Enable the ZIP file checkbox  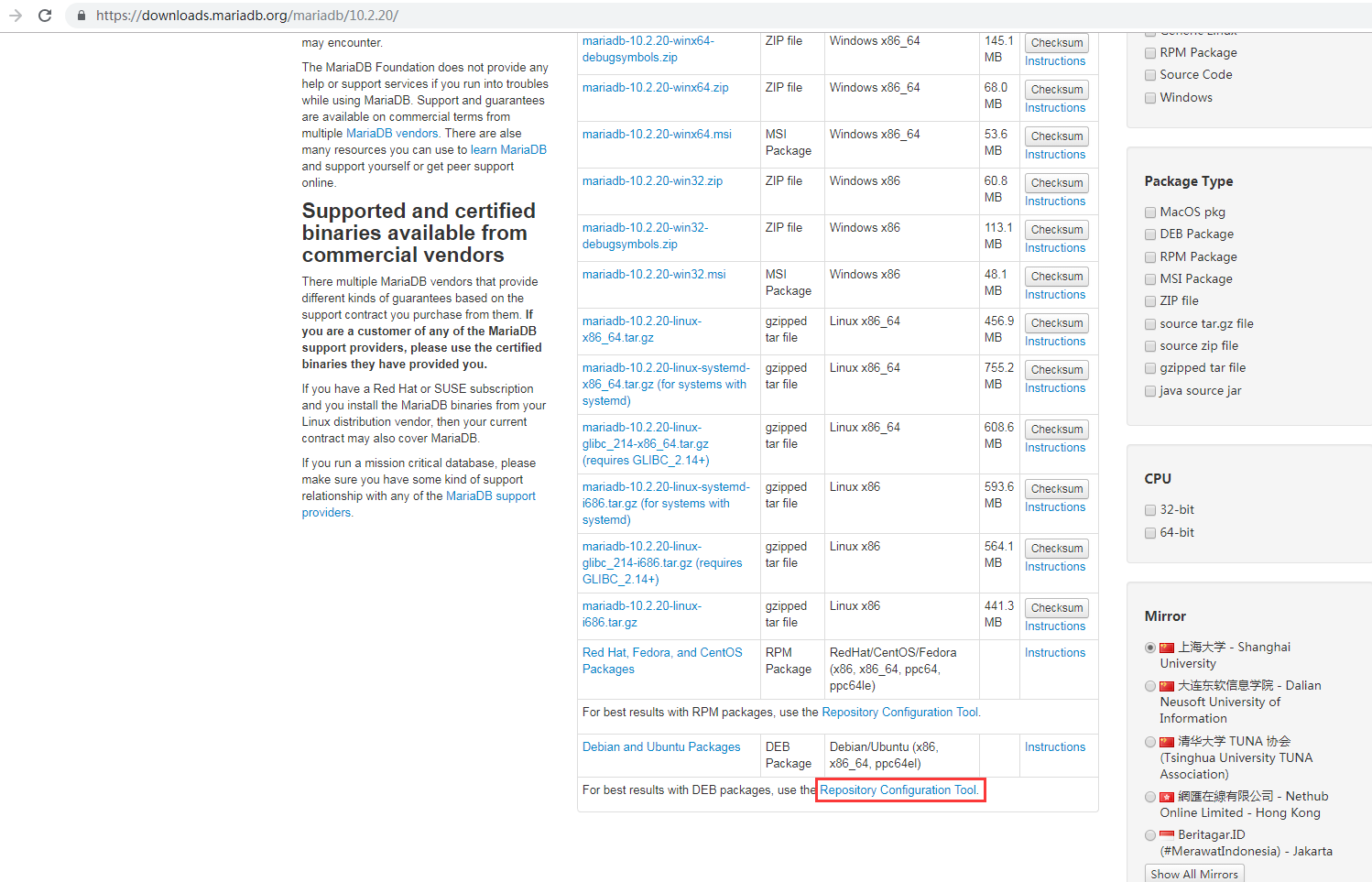point(1150,301)
